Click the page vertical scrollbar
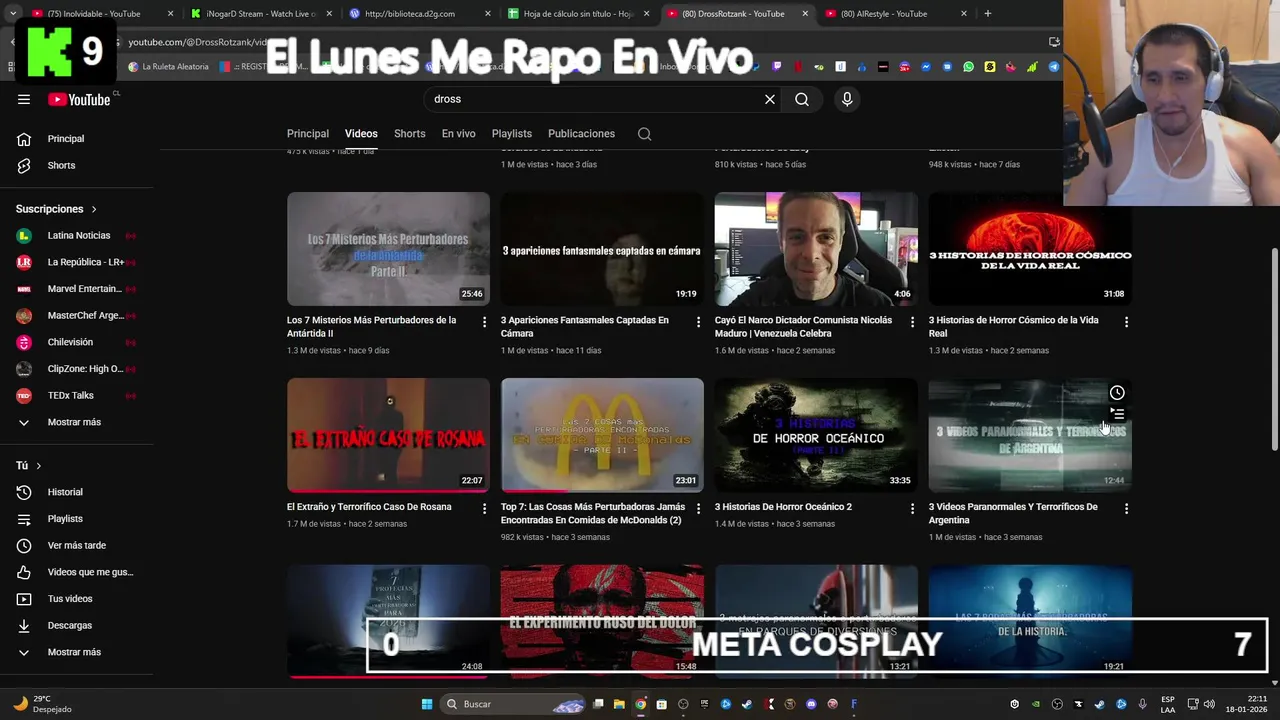Screen dimensions: 1280x720 pos(1274,350)
